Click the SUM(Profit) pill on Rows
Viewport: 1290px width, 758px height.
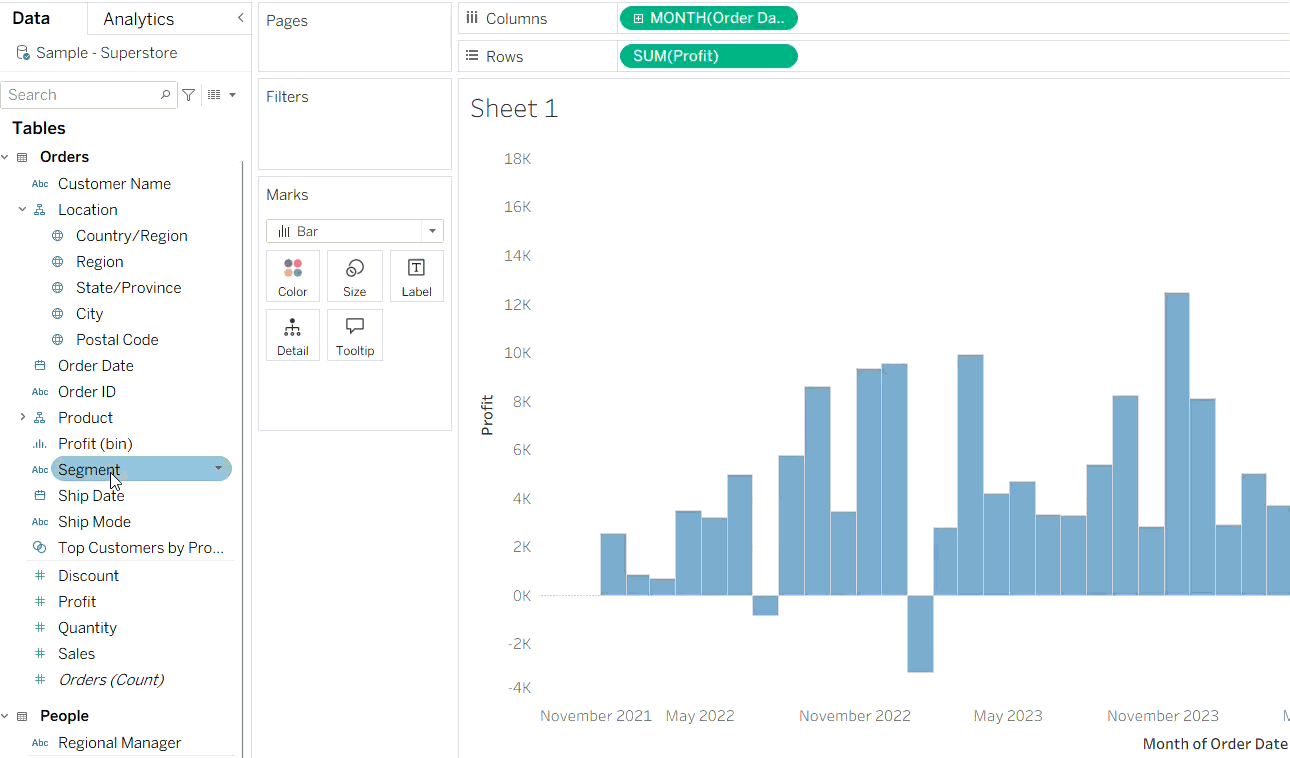pos(708,56)
